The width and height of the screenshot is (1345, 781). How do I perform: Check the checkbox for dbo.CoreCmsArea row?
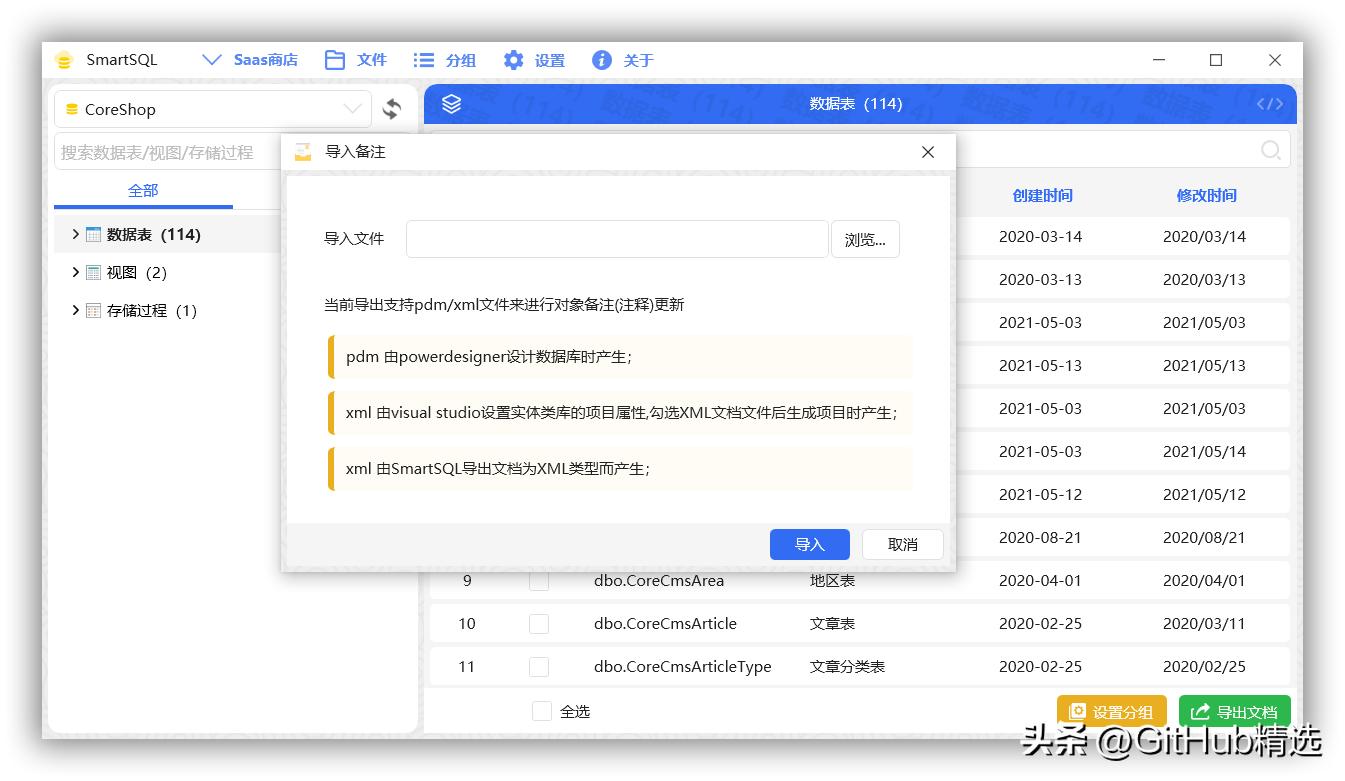point(539,580)
